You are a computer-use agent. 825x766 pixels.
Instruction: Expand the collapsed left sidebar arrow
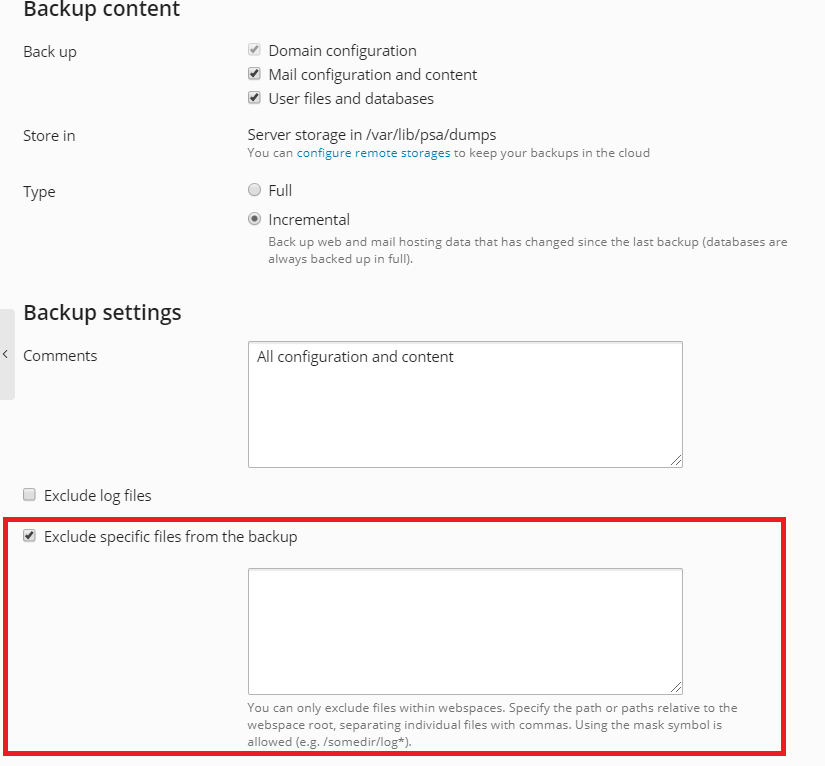[6, 354]
